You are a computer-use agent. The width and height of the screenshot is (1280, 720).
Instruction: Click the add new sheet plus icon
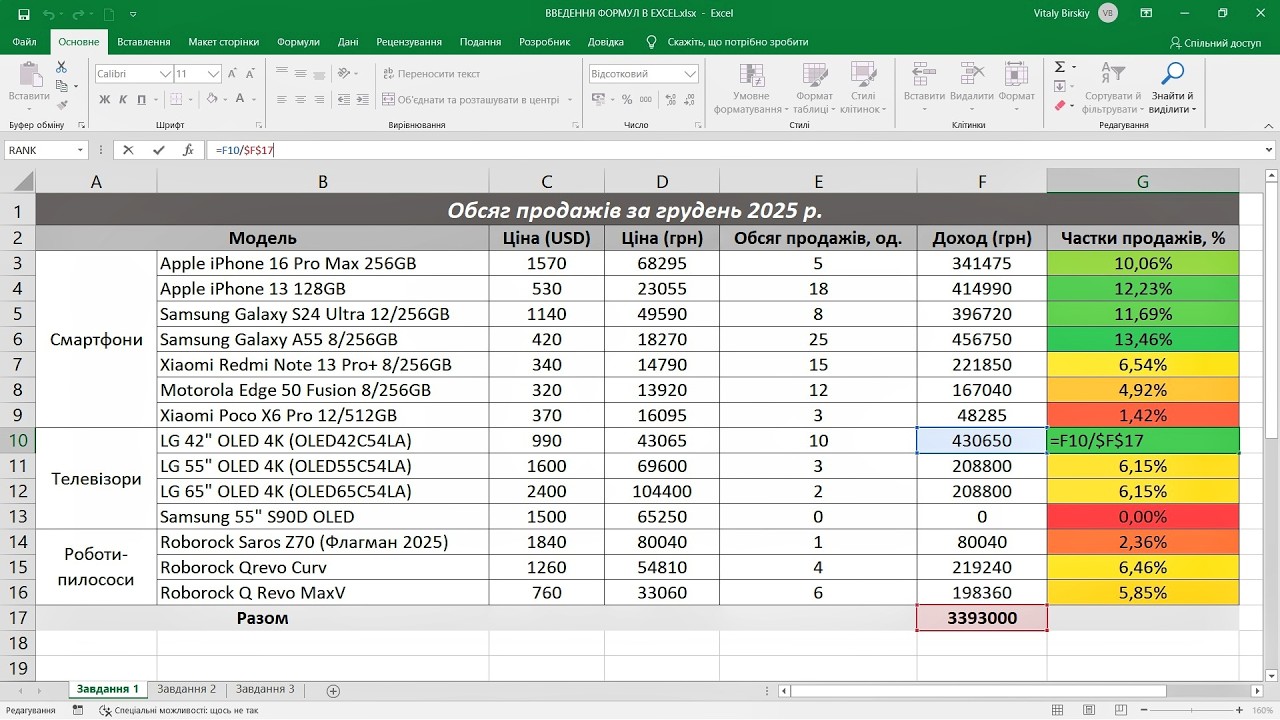coord(333,690)
